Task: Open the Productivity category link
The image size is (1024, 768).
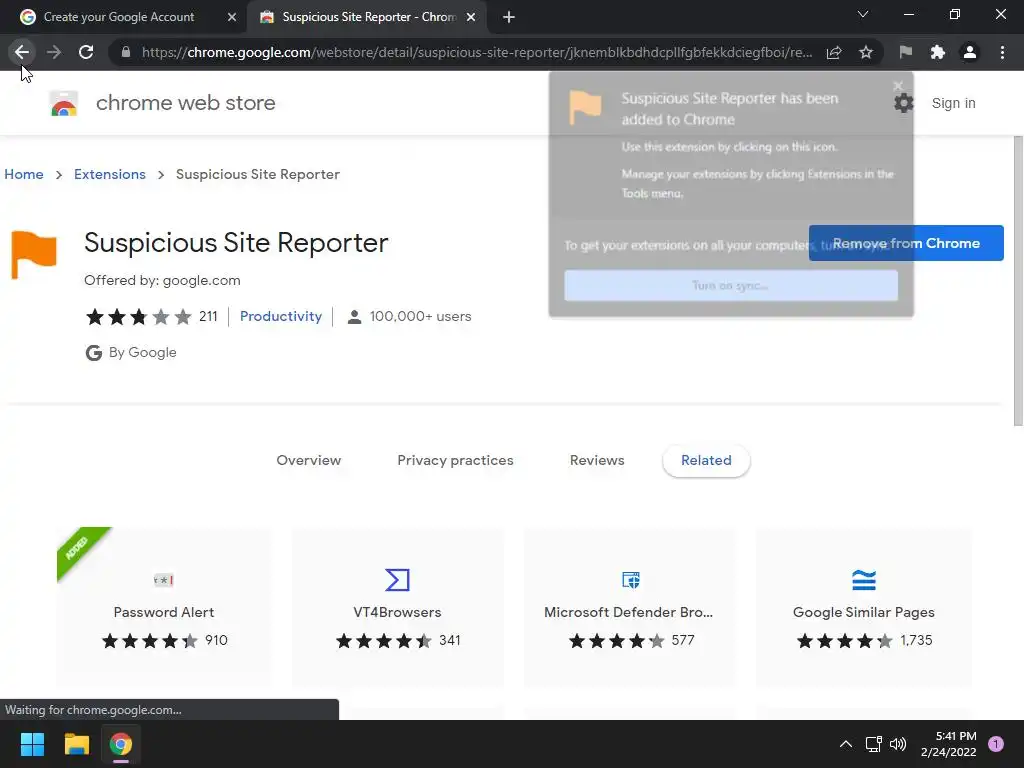Action: (281, 316)
